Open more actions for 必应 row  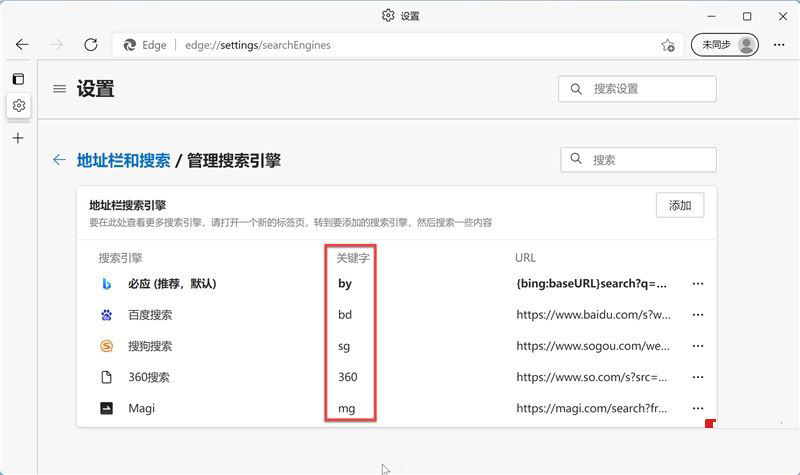click(x=697, y=284)
